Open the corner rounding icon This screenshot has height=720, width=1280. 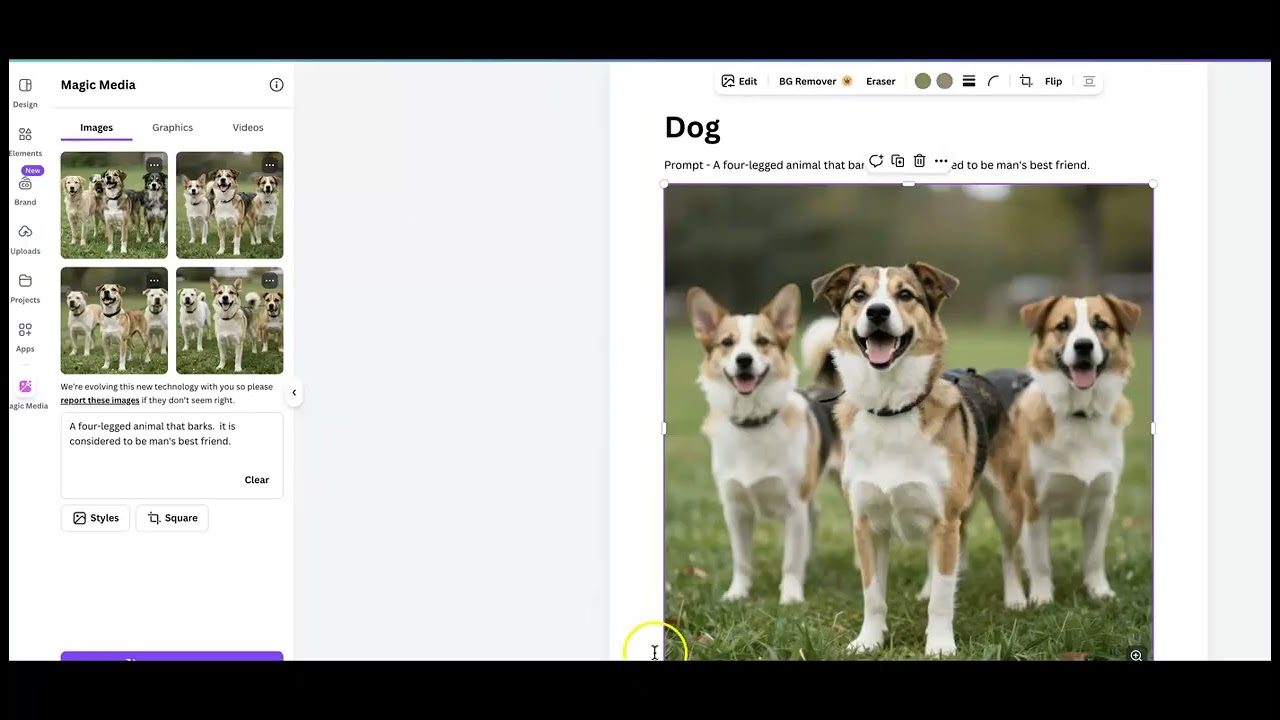point(993,81)
